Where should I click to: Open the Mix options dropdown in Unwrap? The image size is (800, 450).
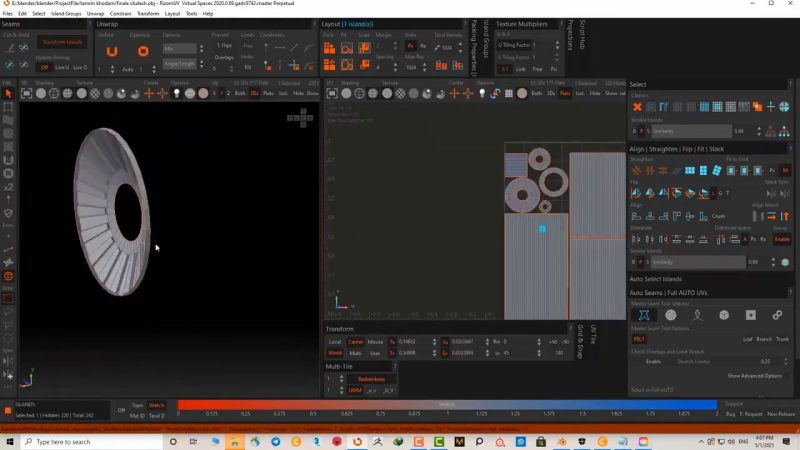[x=180, y=48]
